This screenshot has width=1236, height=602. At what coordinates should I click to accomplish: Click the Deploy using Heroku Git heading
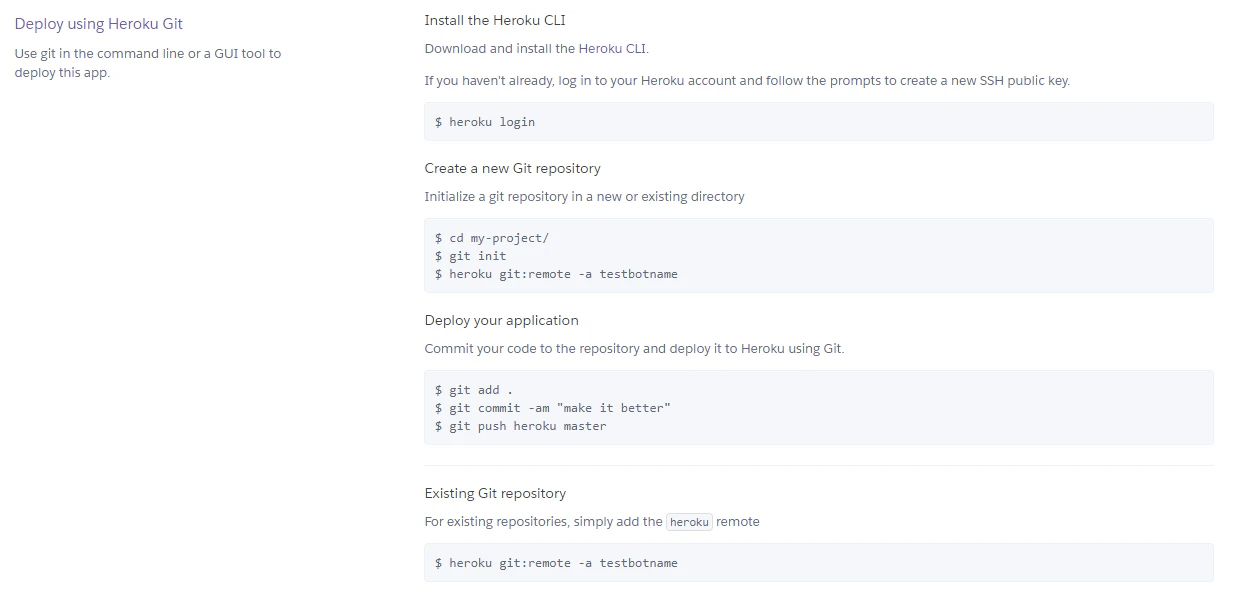pyautogui.click(x=99, y=24)
